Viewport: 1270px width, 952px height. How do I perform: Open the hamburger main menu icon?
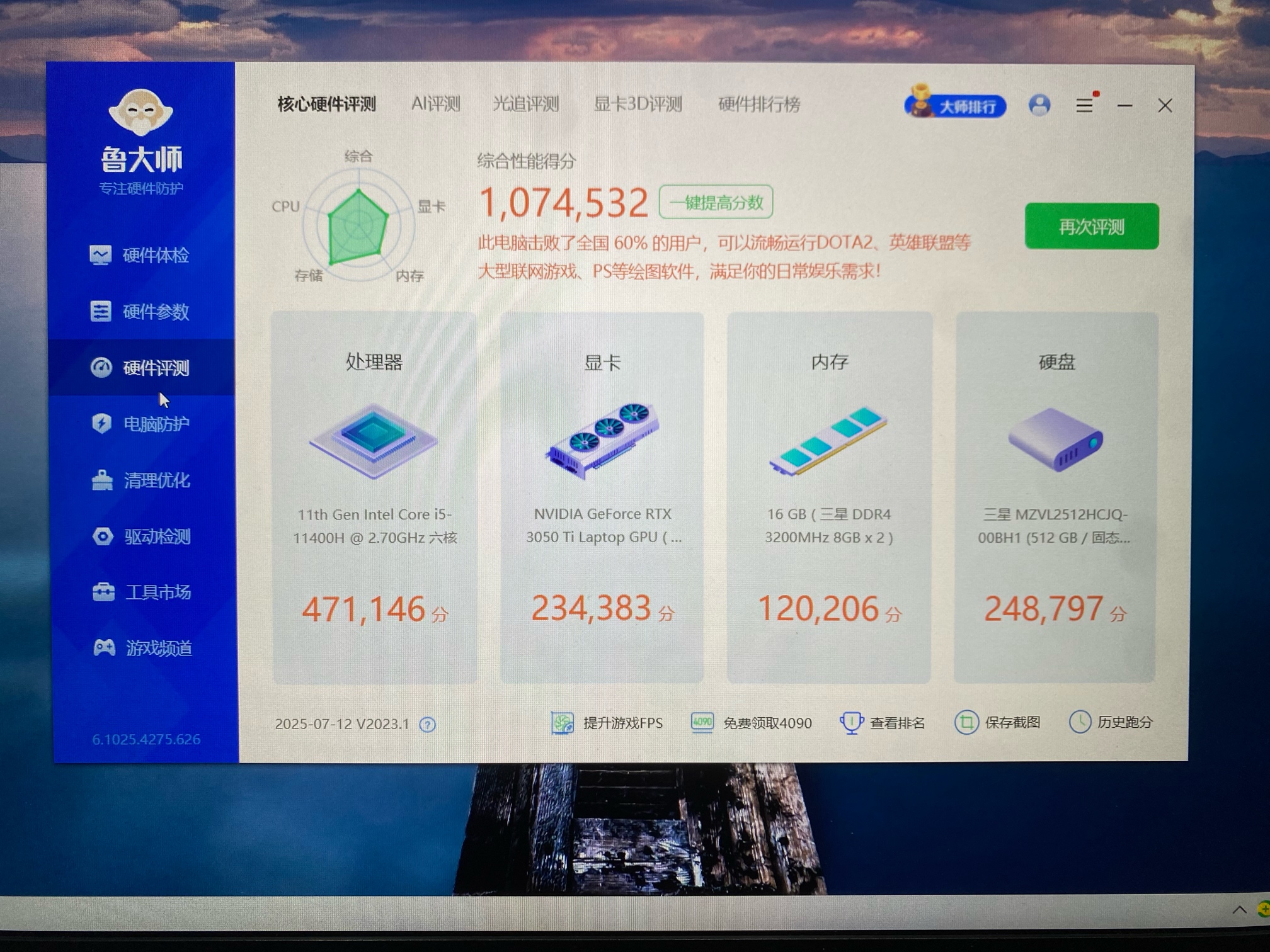1084,105
